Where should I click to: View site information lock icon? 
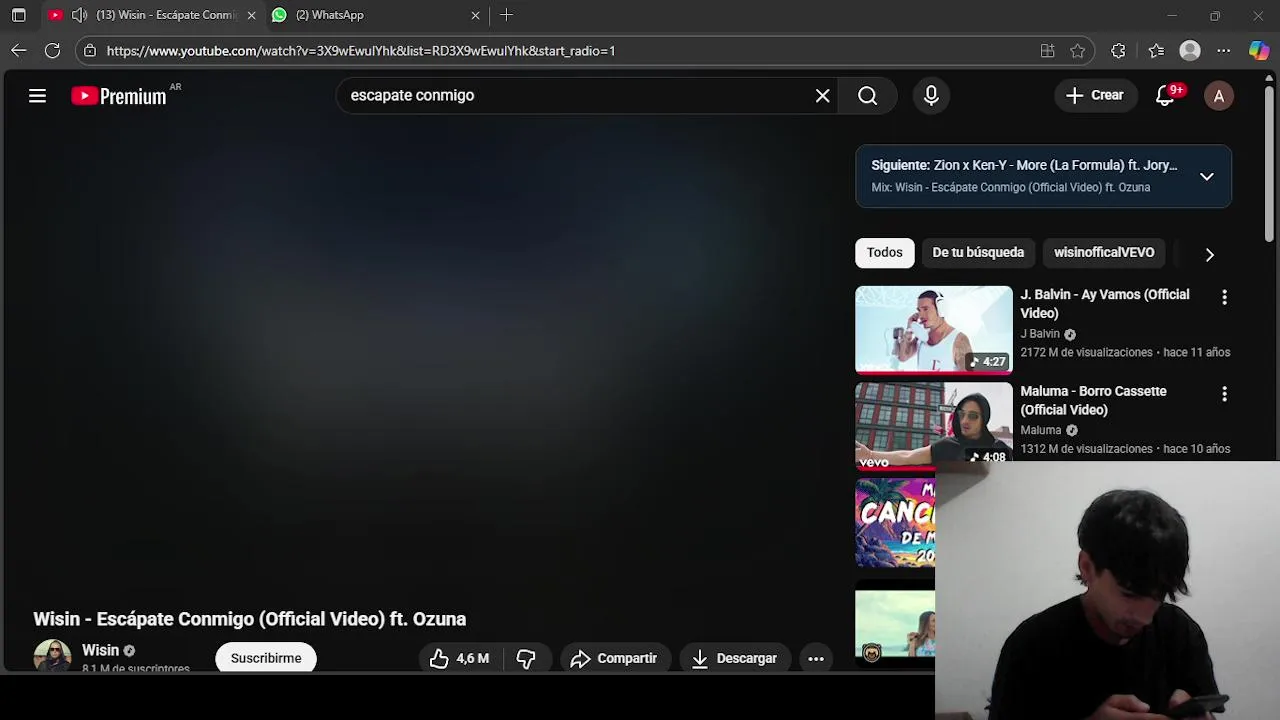click(x=90, y=50)
